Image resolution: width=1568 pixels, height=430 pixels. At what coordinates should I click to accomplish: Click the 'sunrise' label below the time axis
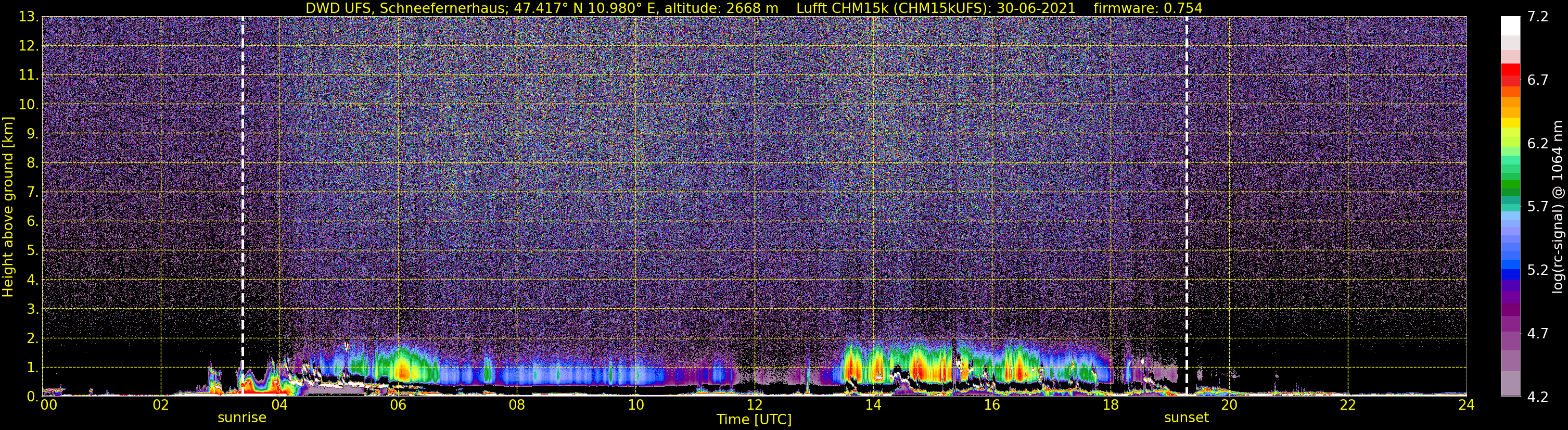(x=241, y=418)
